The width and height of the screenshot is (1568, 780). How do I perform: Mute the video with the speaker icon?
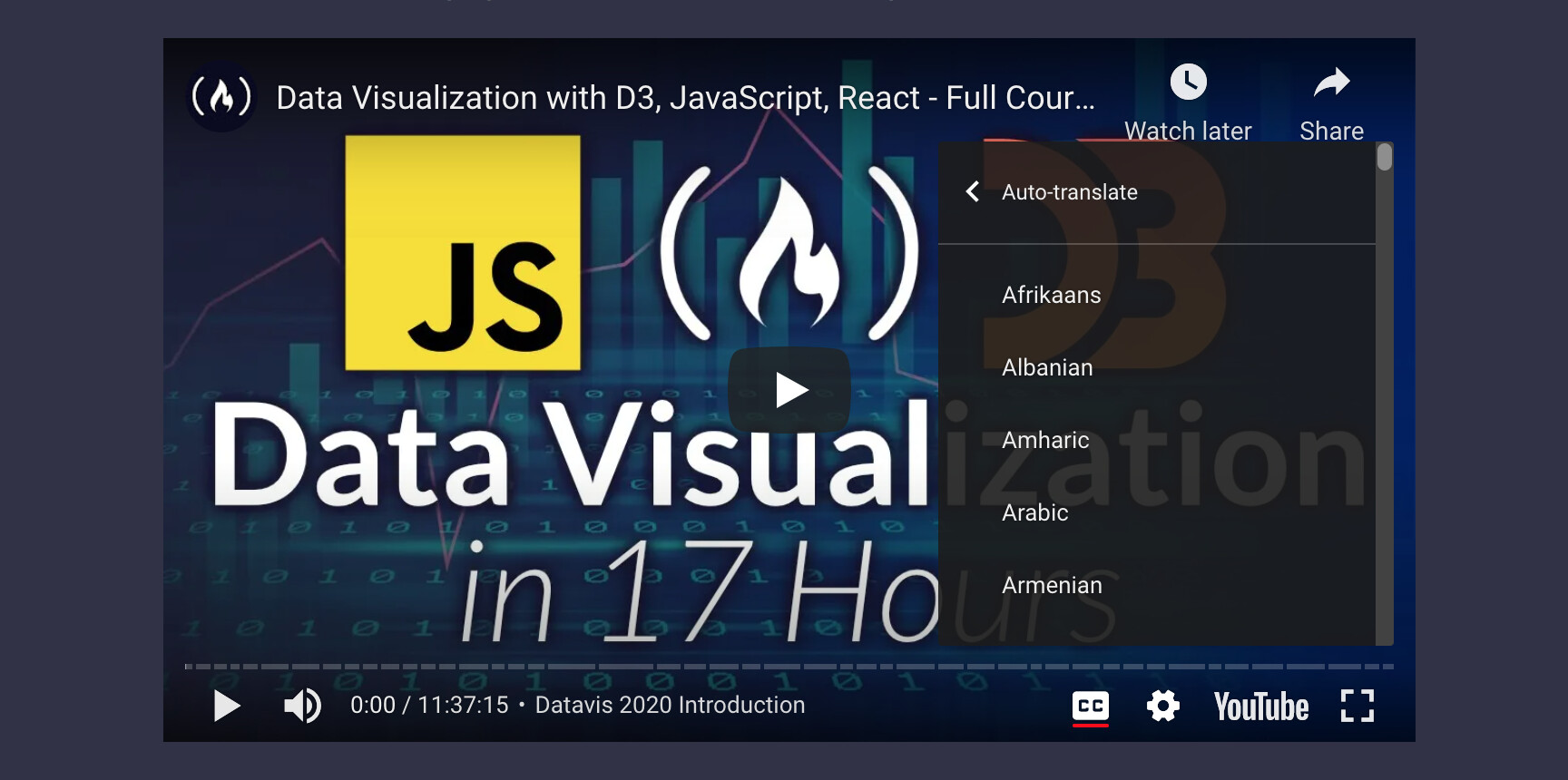[x=302, y=706]
